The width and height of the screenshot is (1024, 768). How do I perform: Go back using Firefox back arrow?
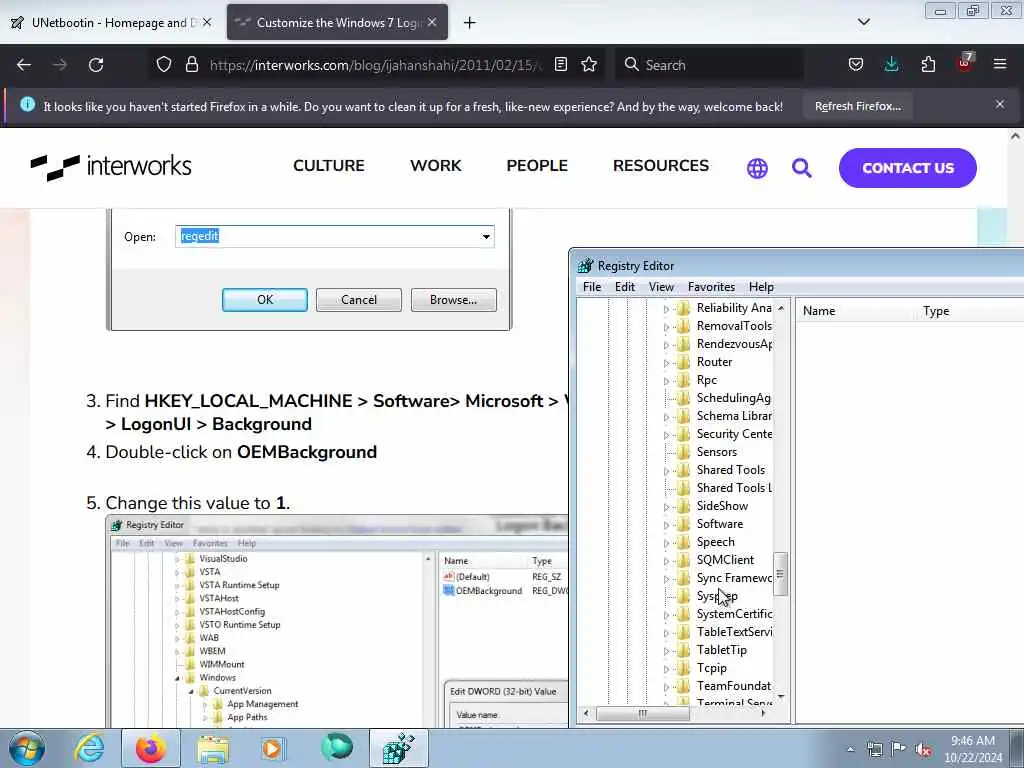[x=24, y=65]
